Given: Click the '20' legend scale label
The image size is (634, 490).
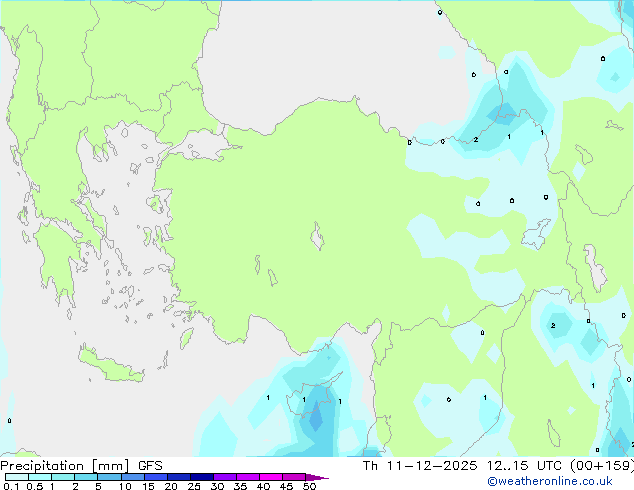Looking at the screenshot, I should pos(171,486).
